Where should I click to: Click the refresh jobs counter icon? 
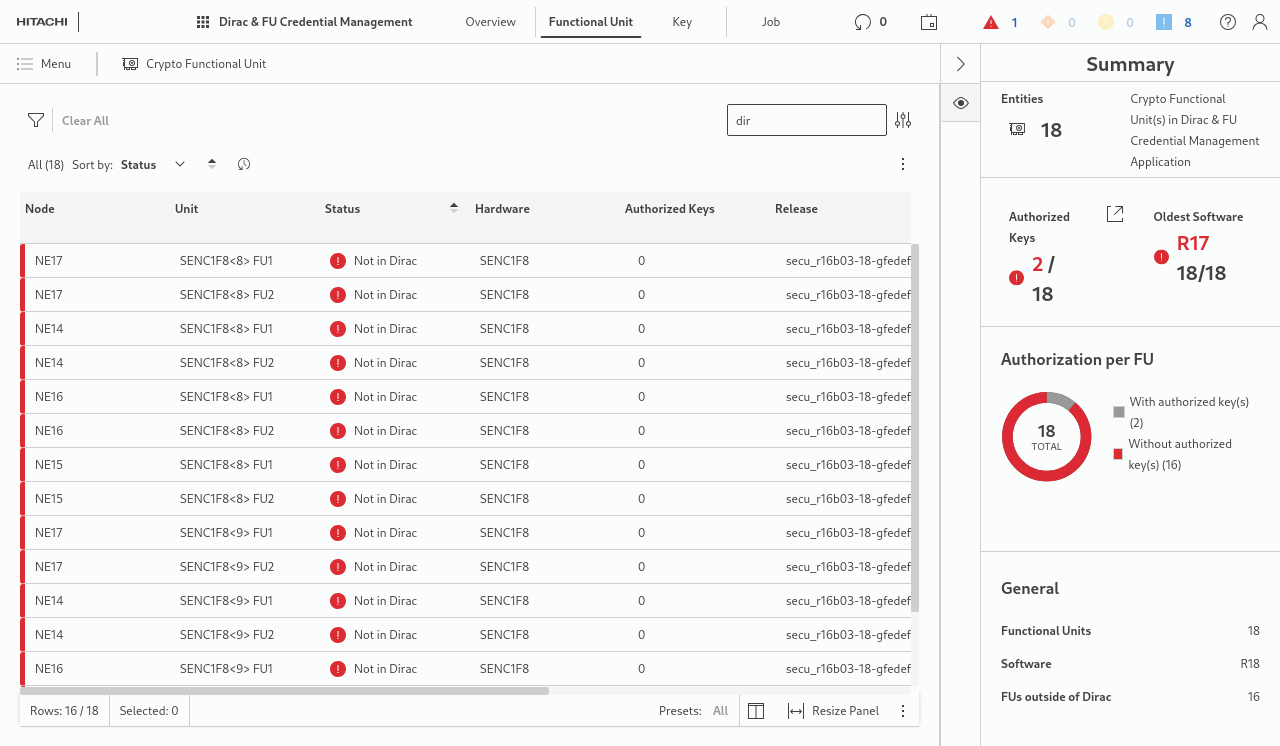pyautogui.click(x=862, y=22)
